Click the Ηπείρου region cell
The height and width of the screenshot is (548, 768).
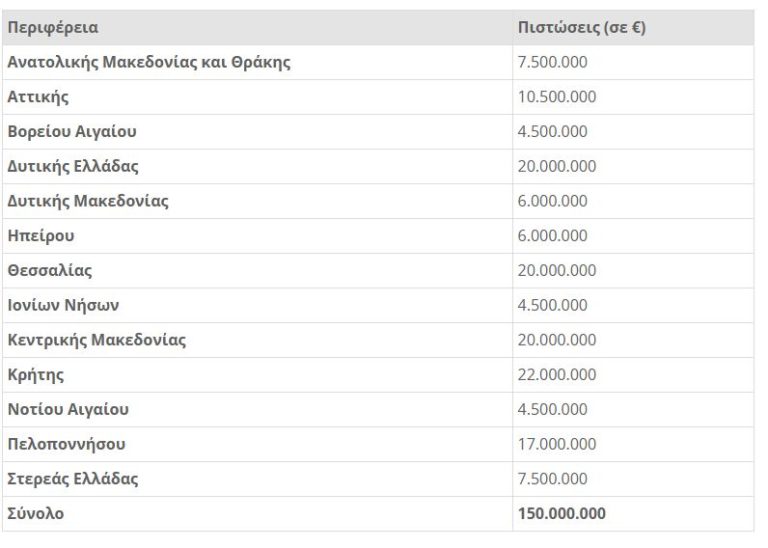point(41,236)
